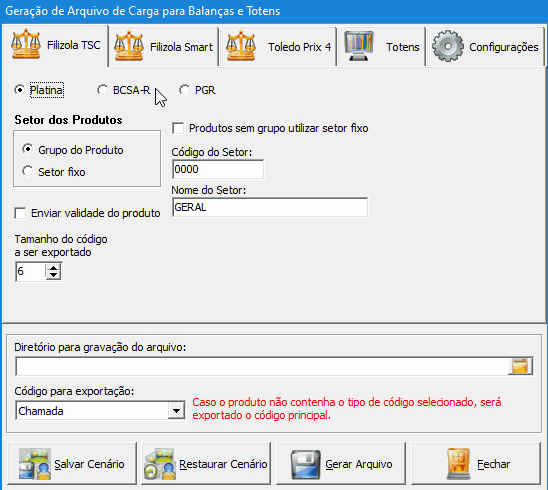Select the BCSA-R radio option
Image resolution: width=548 pixels, height=490 pixels.
click(x=102, y=90)
